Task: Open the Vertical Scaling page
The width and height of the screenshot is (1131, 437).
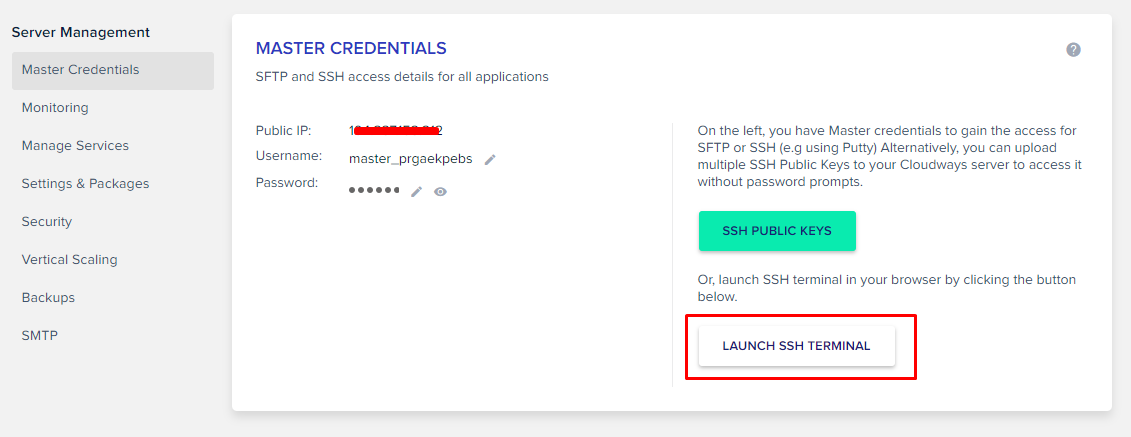Action: (69, 260)
